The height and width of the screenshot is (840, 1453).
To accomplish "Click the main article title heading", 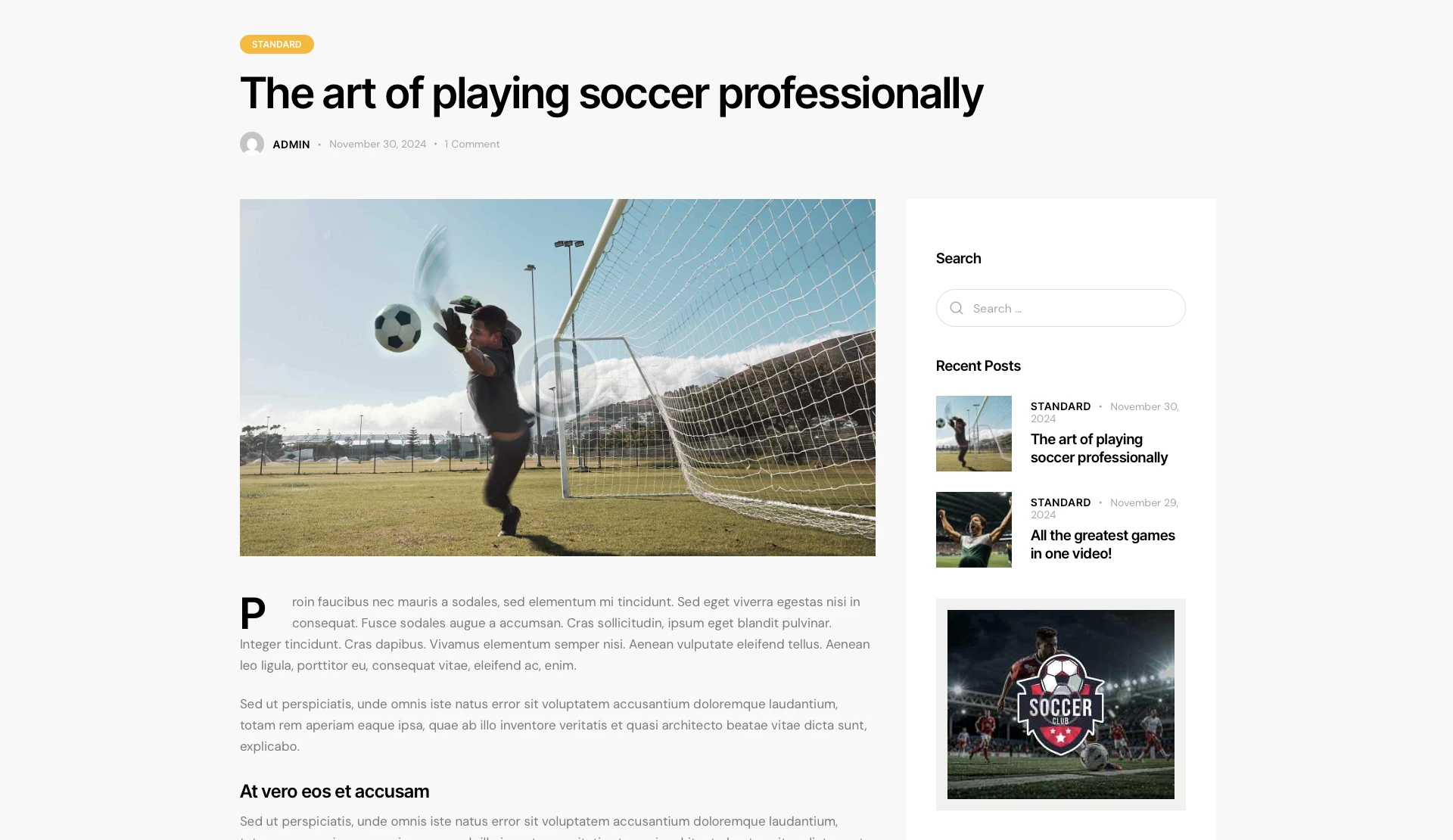I will [611, 94].
